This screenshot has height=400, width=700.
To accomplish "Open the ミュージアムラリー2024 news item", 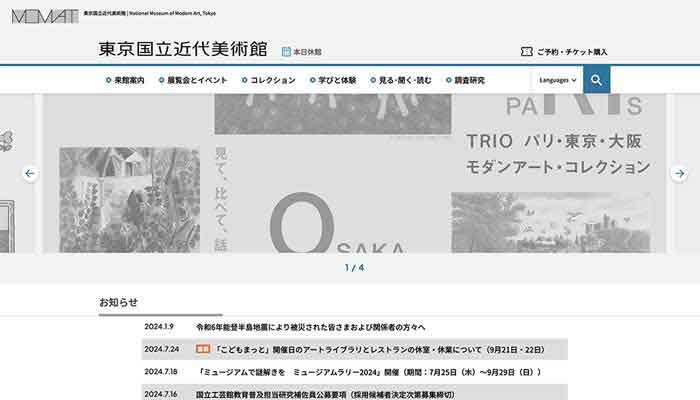I will coord(368,372).
